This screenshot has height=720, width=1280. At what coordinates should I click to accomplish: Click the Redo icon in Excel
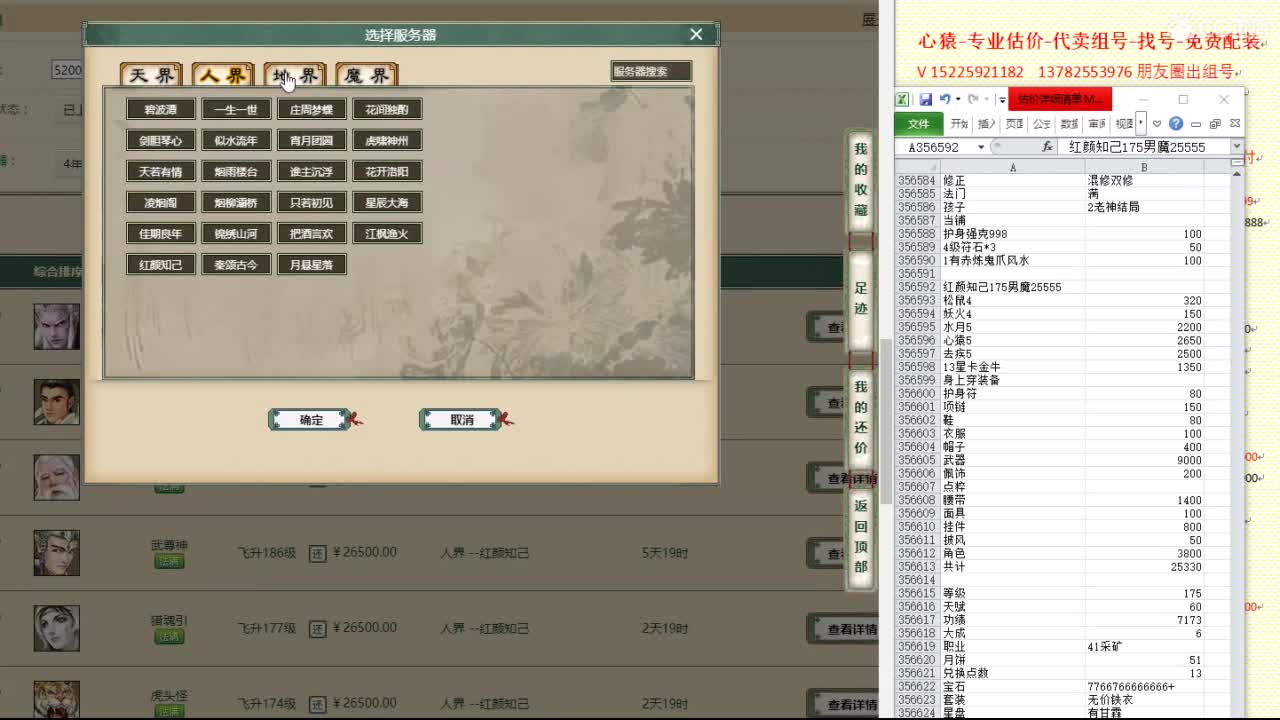(x=972, y=100)
